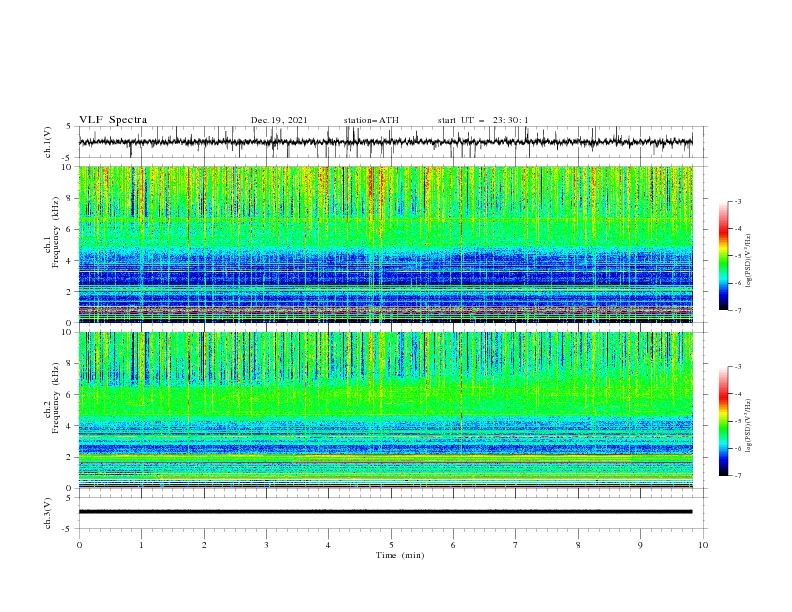
Task: Click the "Time (min)" axis label
Action: click(400, 555)
